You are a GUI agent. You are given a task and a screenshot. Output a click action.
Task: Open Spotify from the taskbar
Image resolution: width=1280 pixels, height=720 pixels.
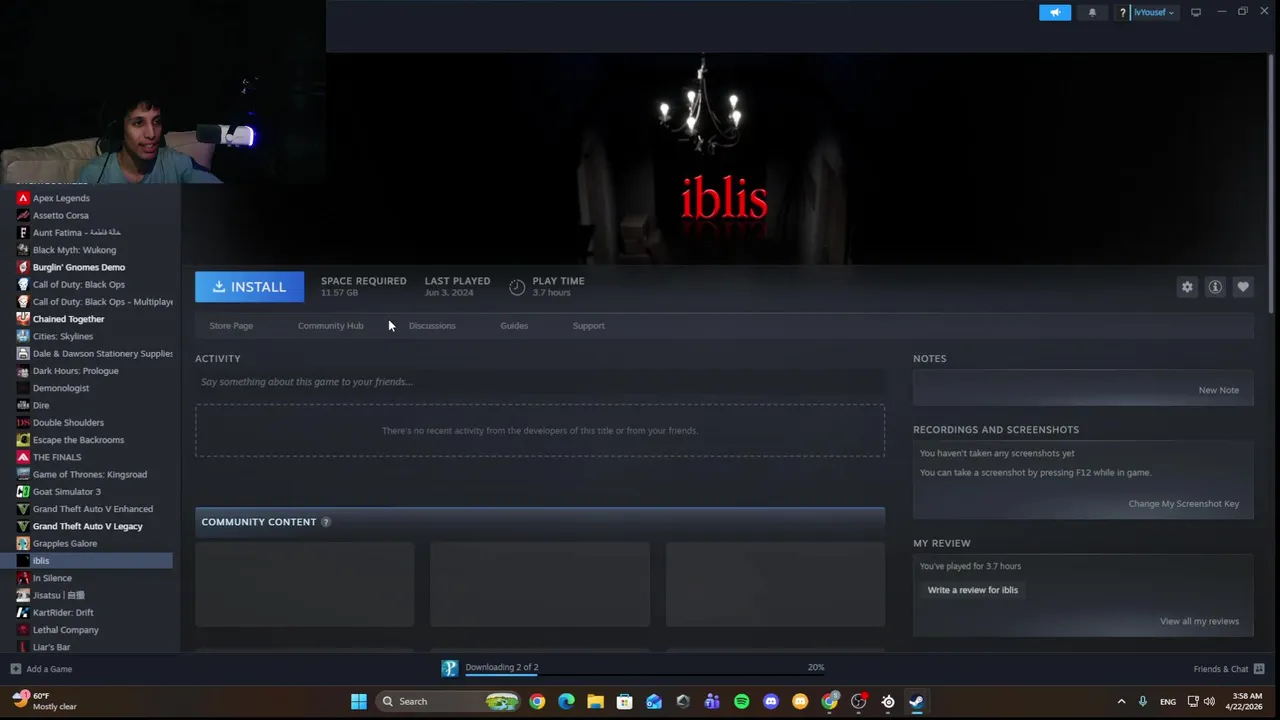pos(741,701)
